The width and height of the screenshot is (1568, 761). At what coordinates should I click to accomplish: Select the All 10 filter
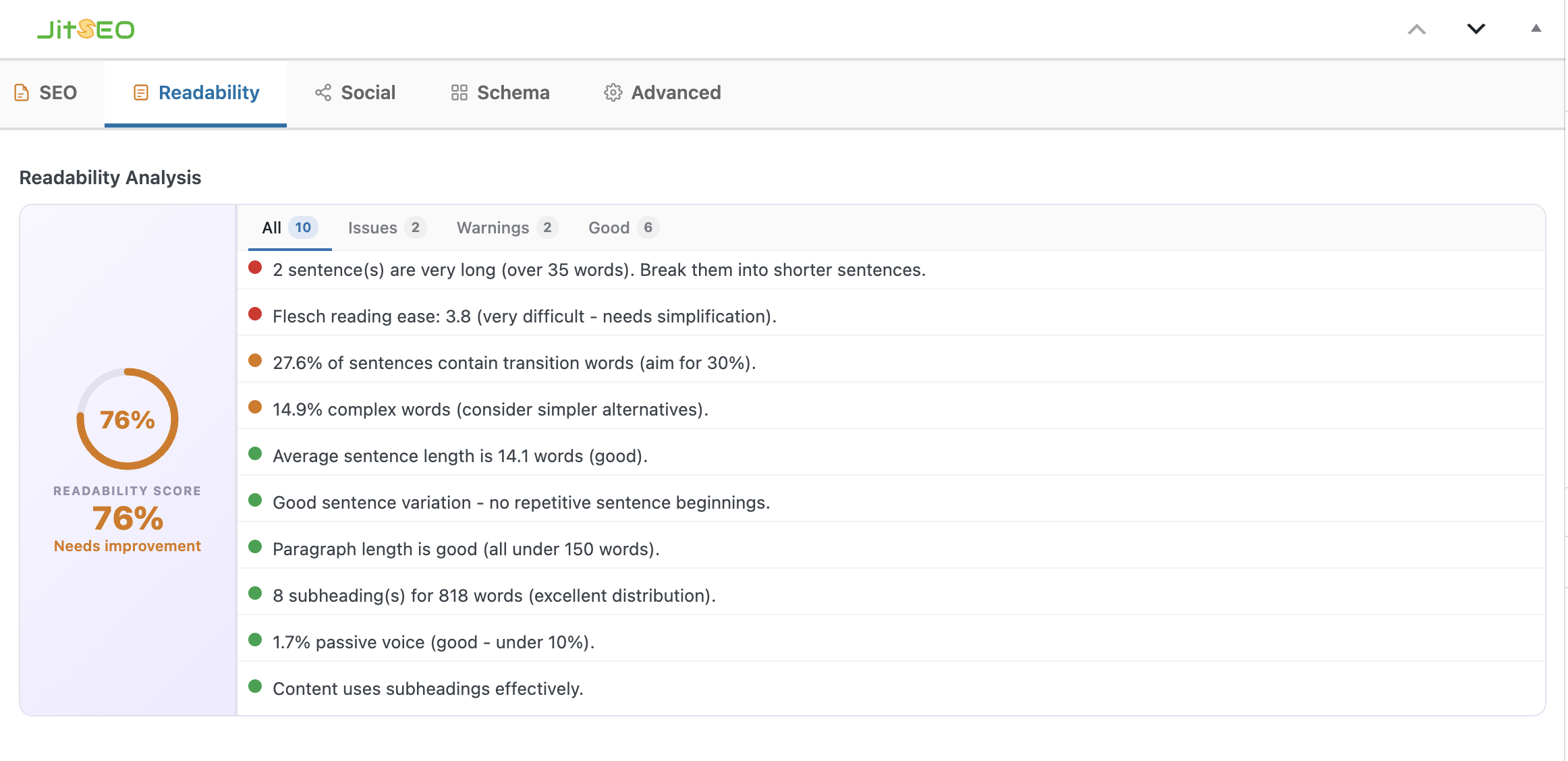(x=289, y=228)
